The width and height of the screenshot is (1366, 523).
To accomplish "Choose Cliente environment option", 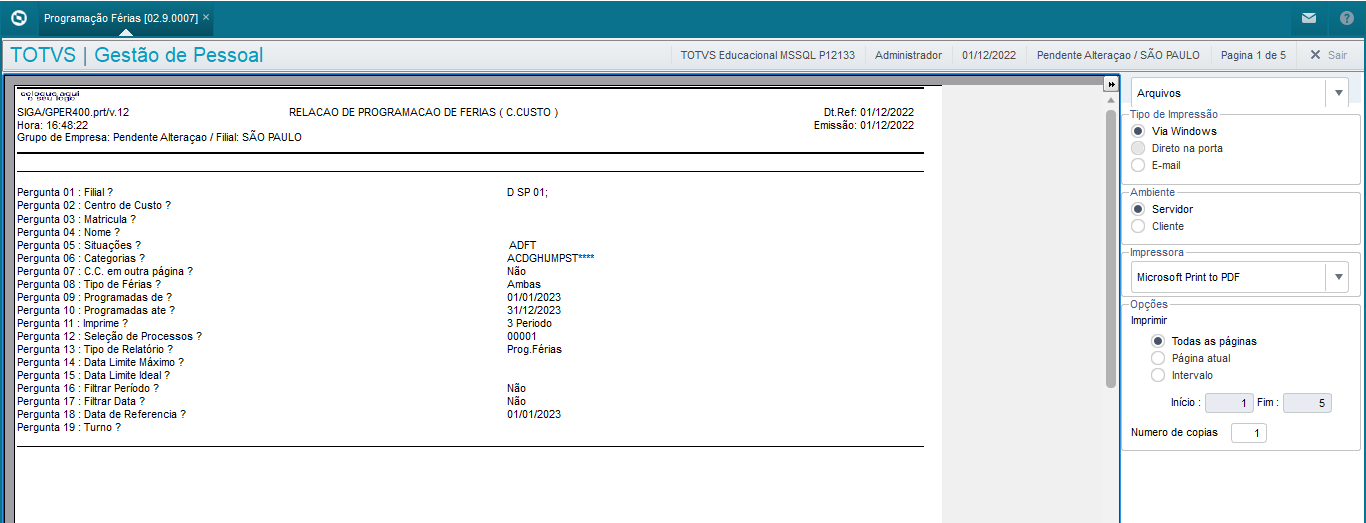I will [x=1138, y=226].
